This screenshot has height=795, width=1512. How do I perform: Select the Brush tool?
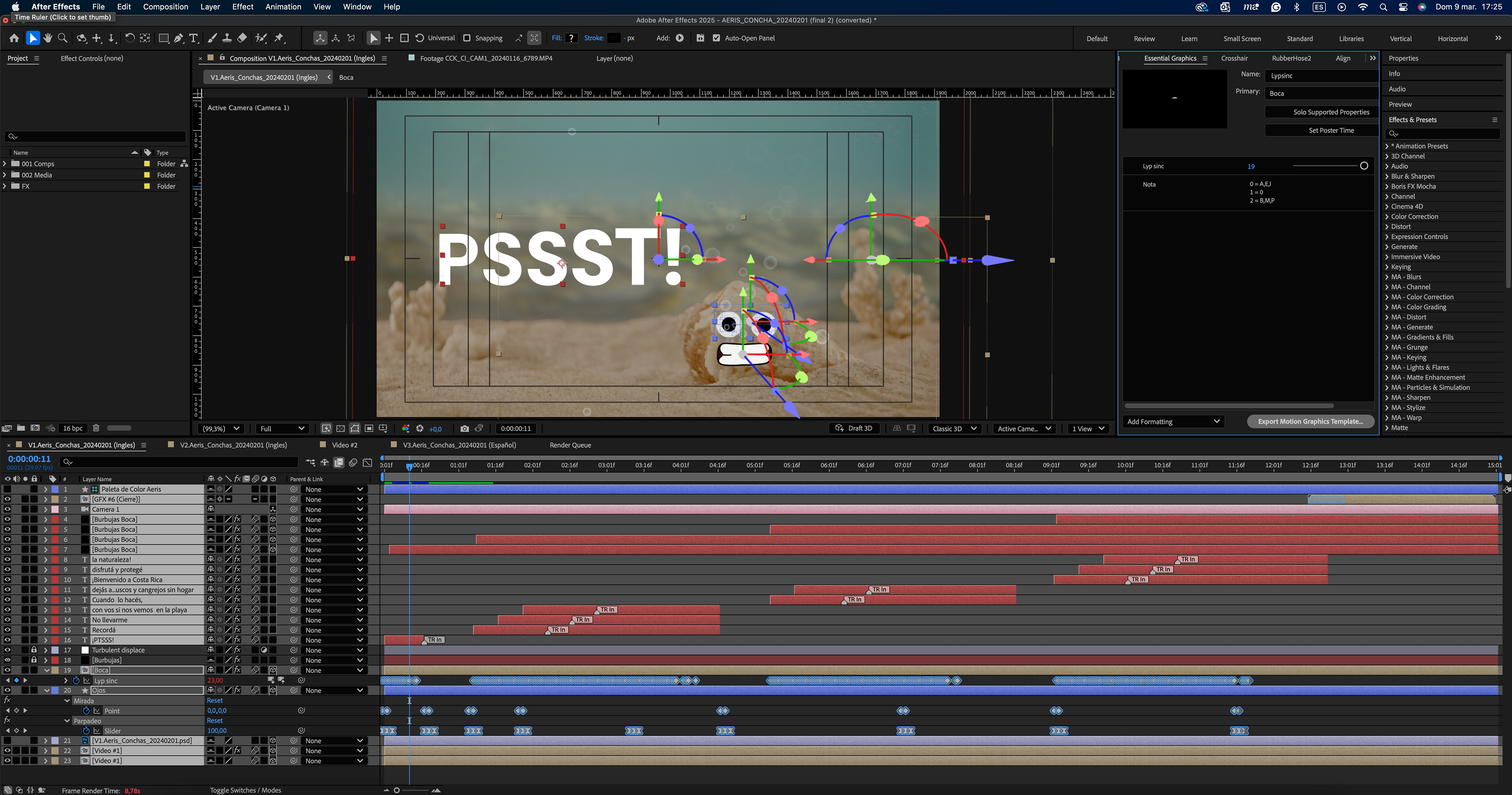click(212, 38)
